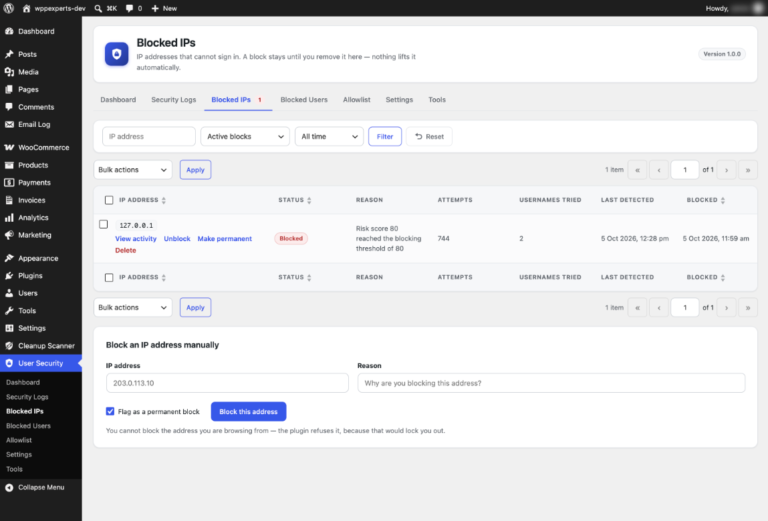This screenshot has width=768, height=521.
Task: Click the Pages icon in sidebar
Action: (x=9, y=90)
